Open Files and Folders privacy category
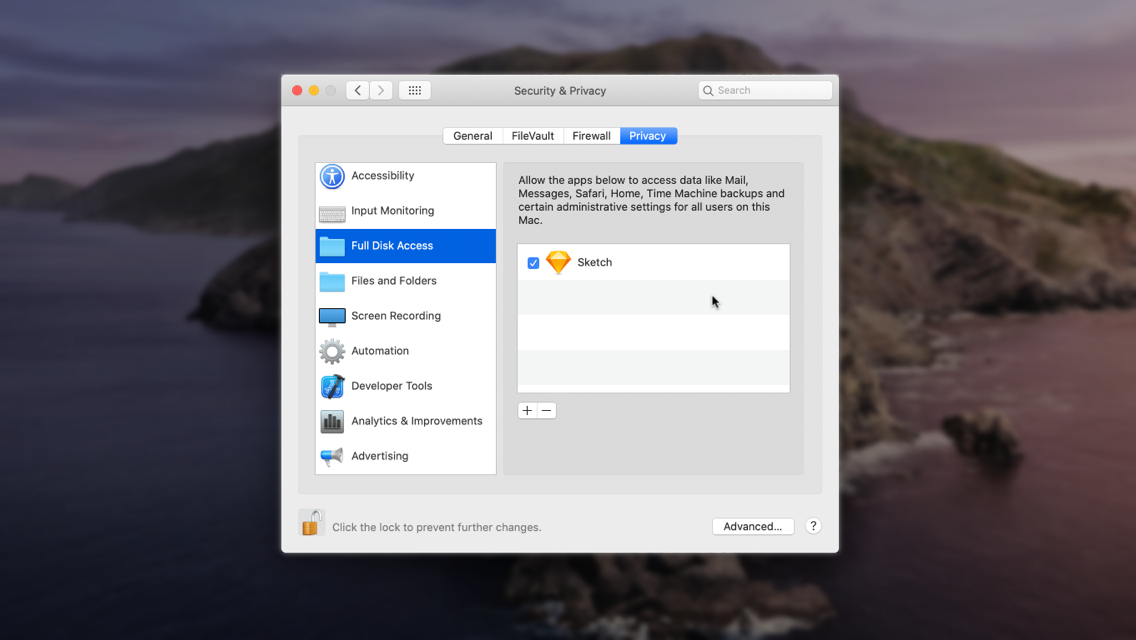The height and width of the screenshot is (640, 1136). [x=393, y=281]
